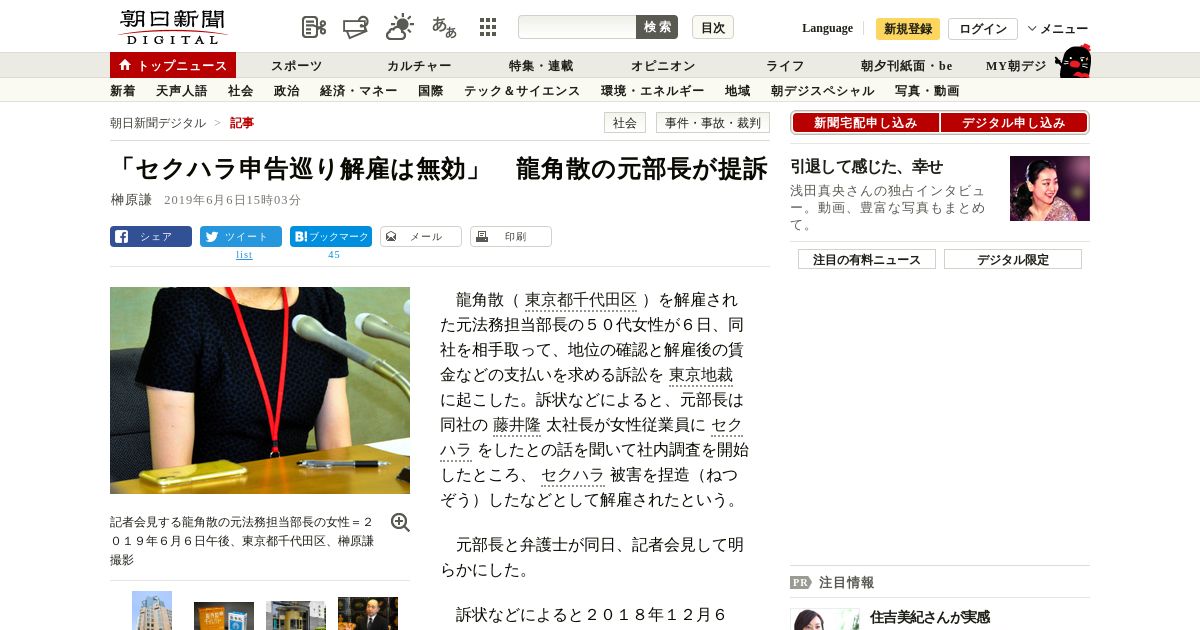The height and width of the screenshot is (630, 1200).
Task: Click the Asahi Shimbun Digital logo
Action: coord(172,27)
